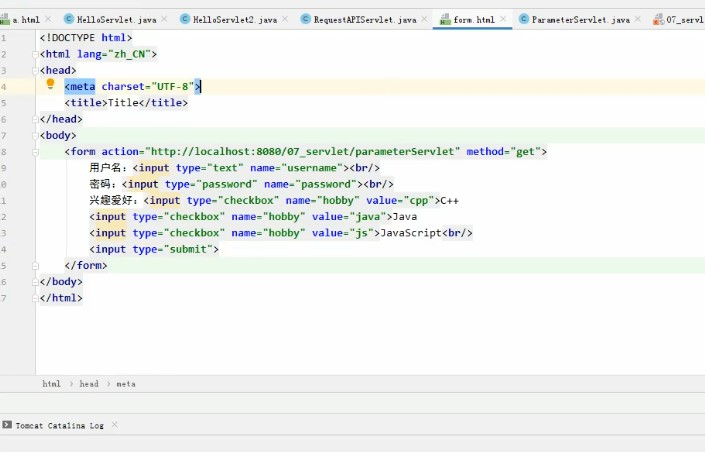Switch to the a.html tab

[26, 20]
